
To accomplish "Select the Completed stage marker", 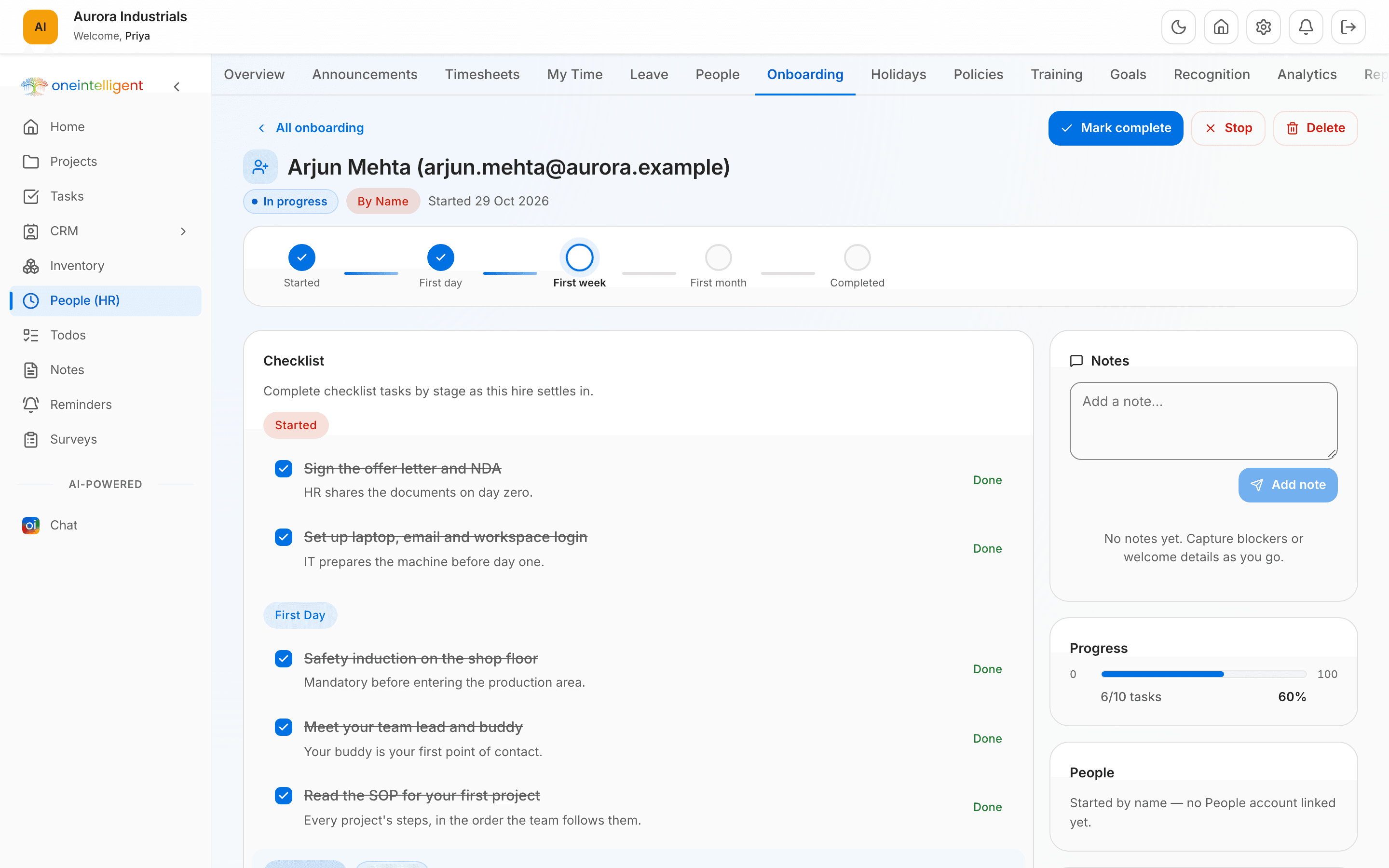I will (858, 258).
